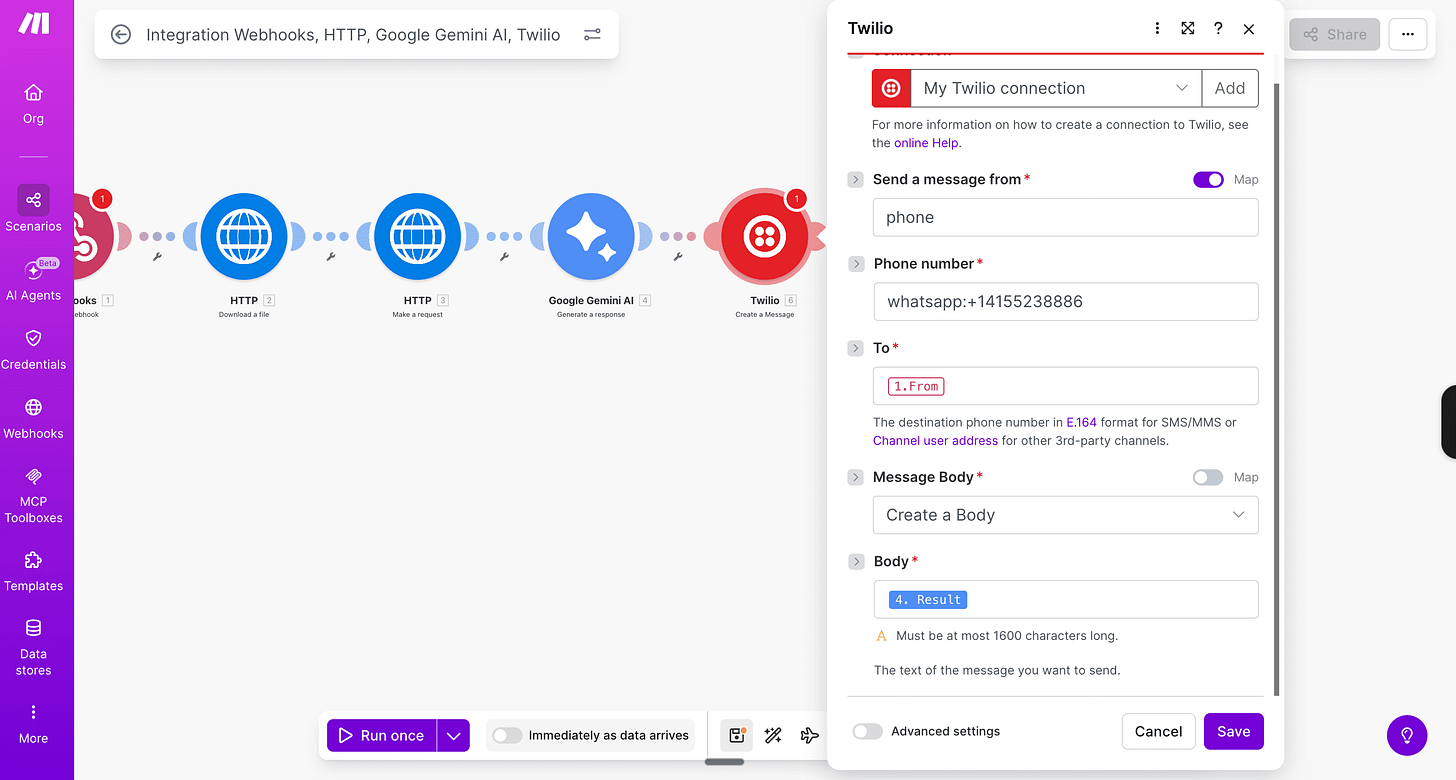Expand the Twilio panel to fullscreen
This screenshot has width=1456, height=780.
click(1188, 29)
